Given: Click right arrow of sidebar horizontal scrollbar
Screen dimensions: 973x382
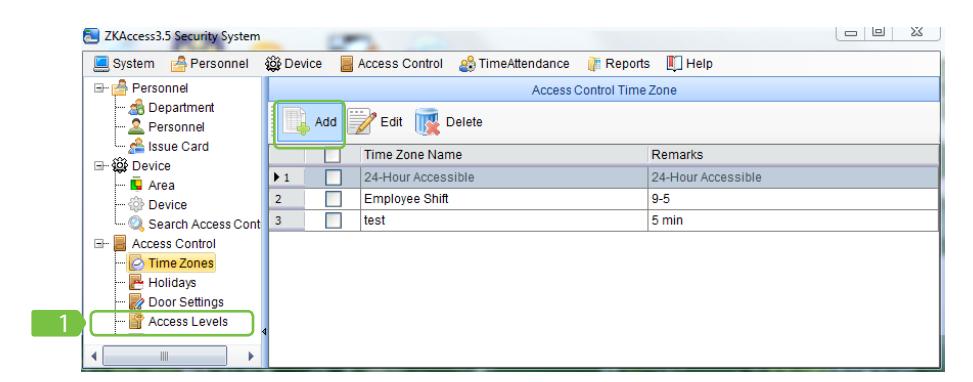Looking at the screenshot, I should pyautogui.click(x=251, y=356).
